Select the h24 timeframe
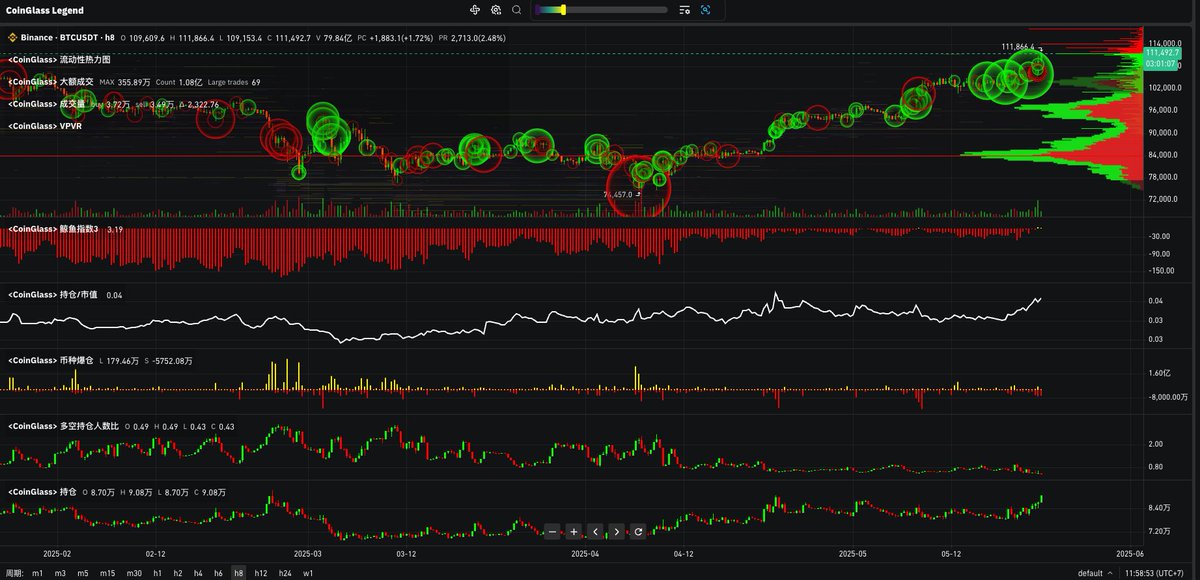 point(285,573)
